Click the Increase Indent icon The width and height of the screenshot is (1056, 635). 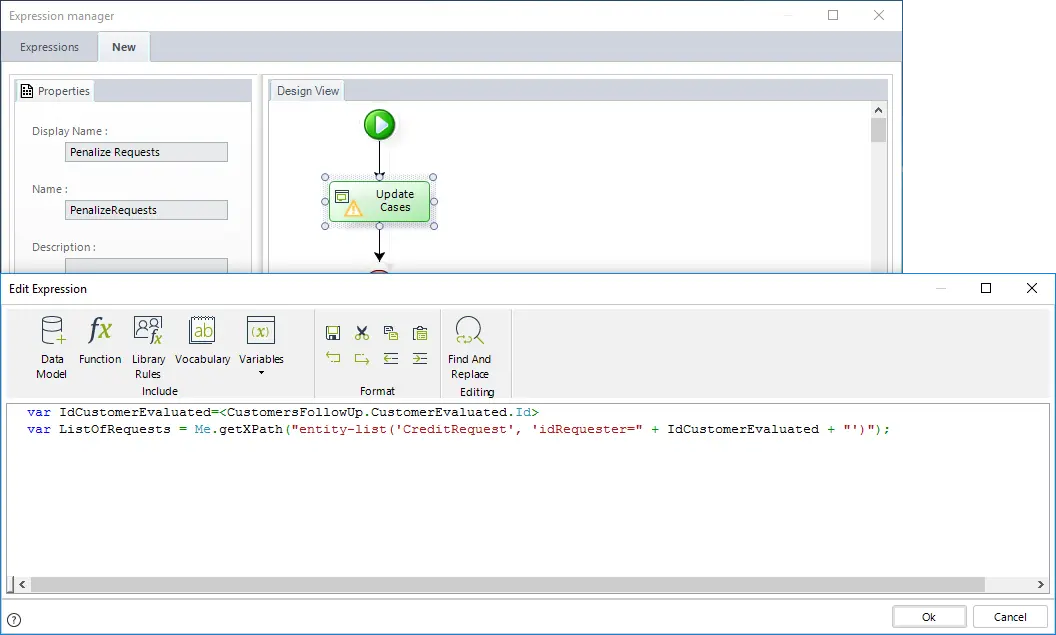point(420,358)
